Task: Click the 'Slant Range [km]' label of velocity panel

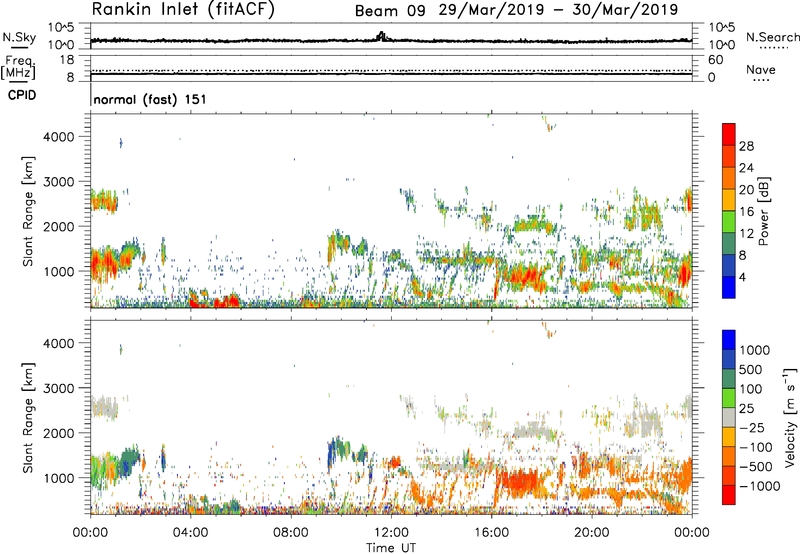Action: click(28, 418)
